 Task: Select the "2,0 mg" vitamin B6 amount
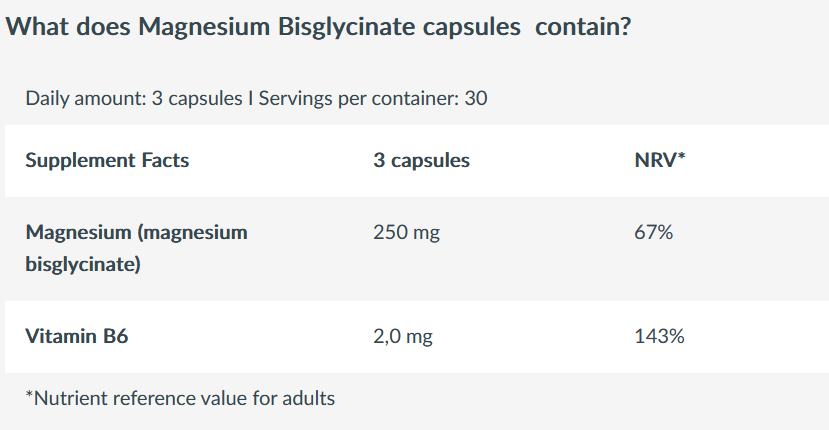(x=403, y=337)
